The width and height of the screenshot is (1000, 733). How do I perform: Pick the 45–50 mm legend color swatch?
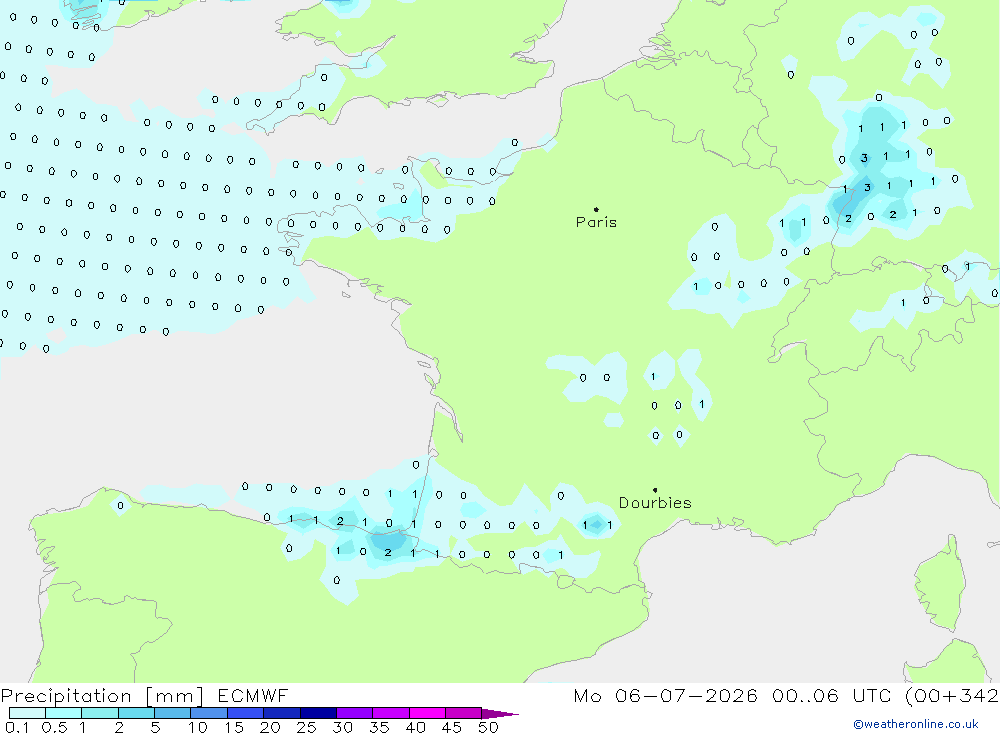click(x=464, y=713)
